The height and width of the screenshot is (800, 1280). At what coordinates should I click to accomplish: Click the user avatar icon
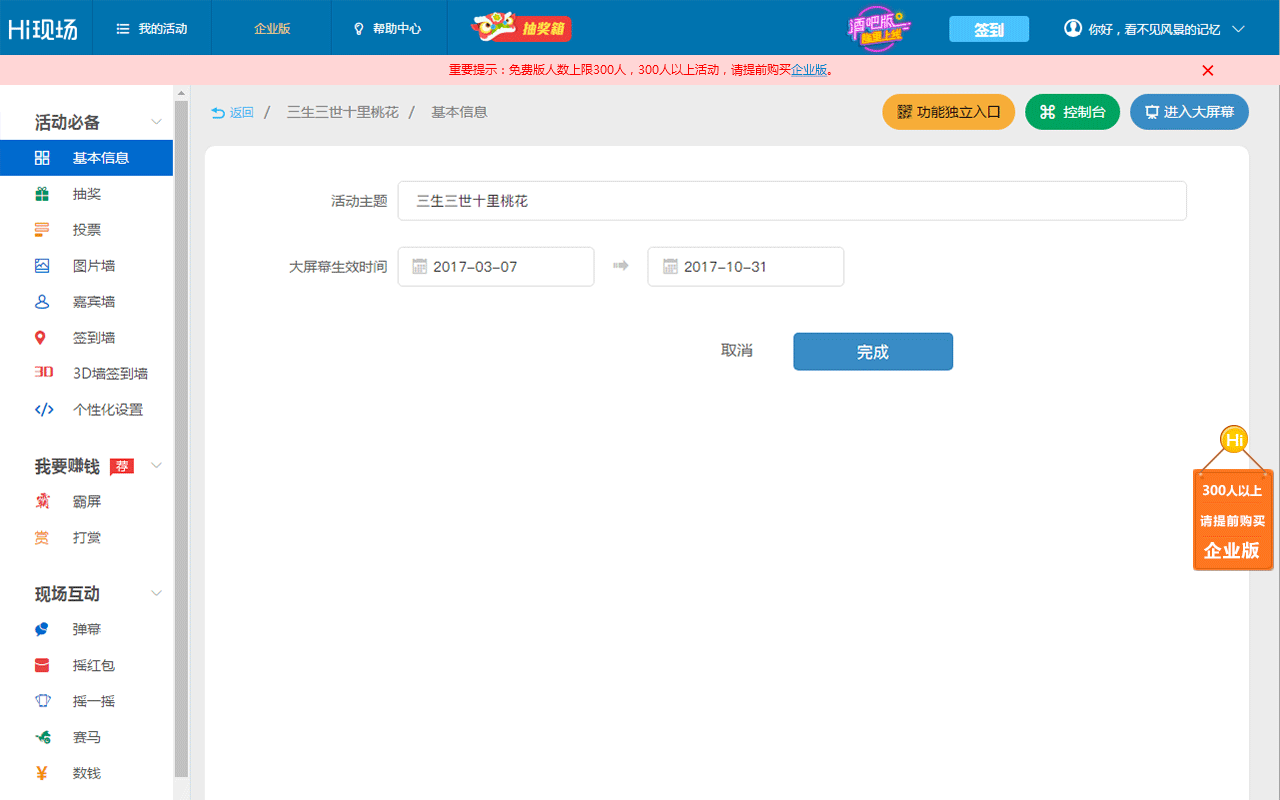point(1073,28)
